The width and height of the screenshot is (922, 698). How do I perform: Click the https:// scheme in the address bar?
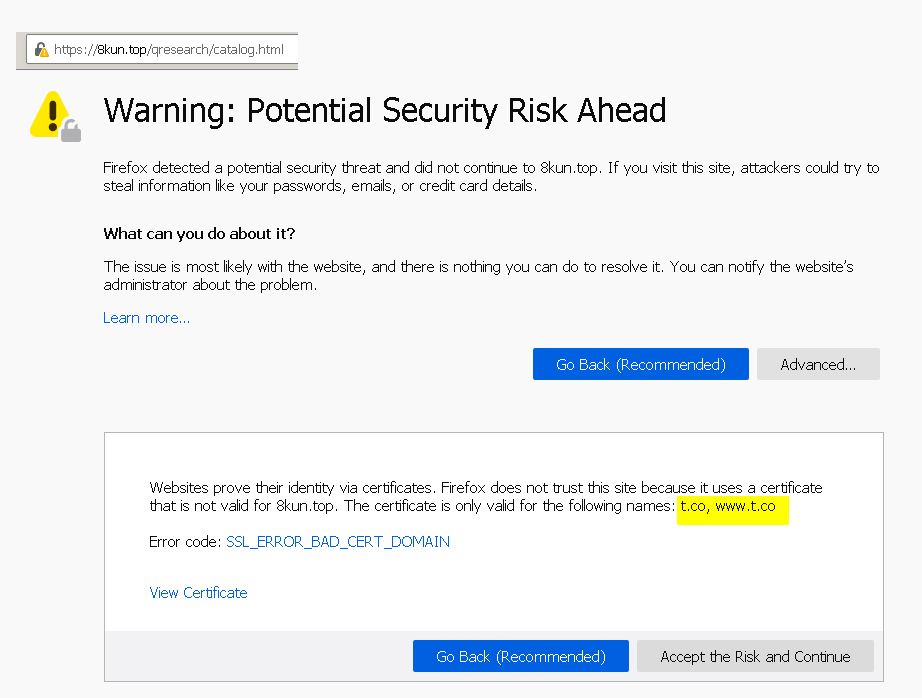pyautogui.click(x=75, y=49)
